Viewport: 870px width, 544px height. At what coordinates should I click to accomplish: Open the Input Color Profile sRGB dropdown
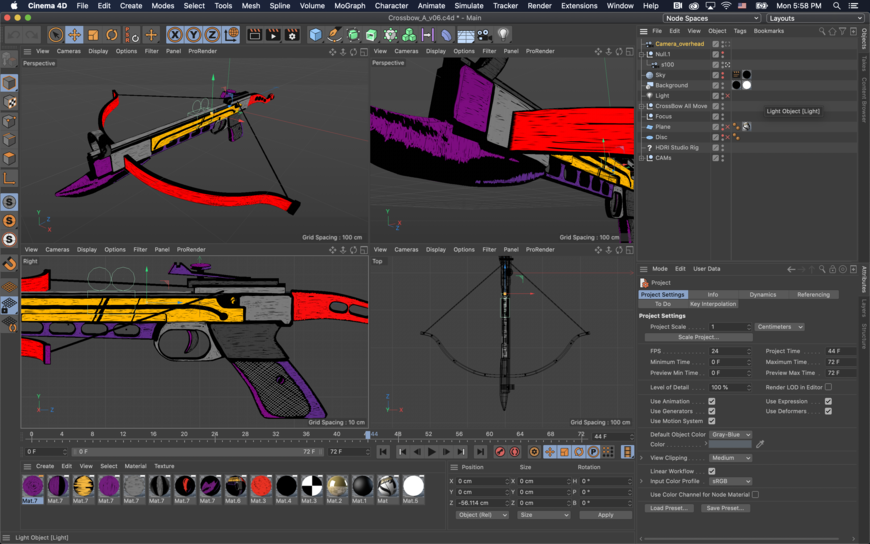(x=730, y=481)
